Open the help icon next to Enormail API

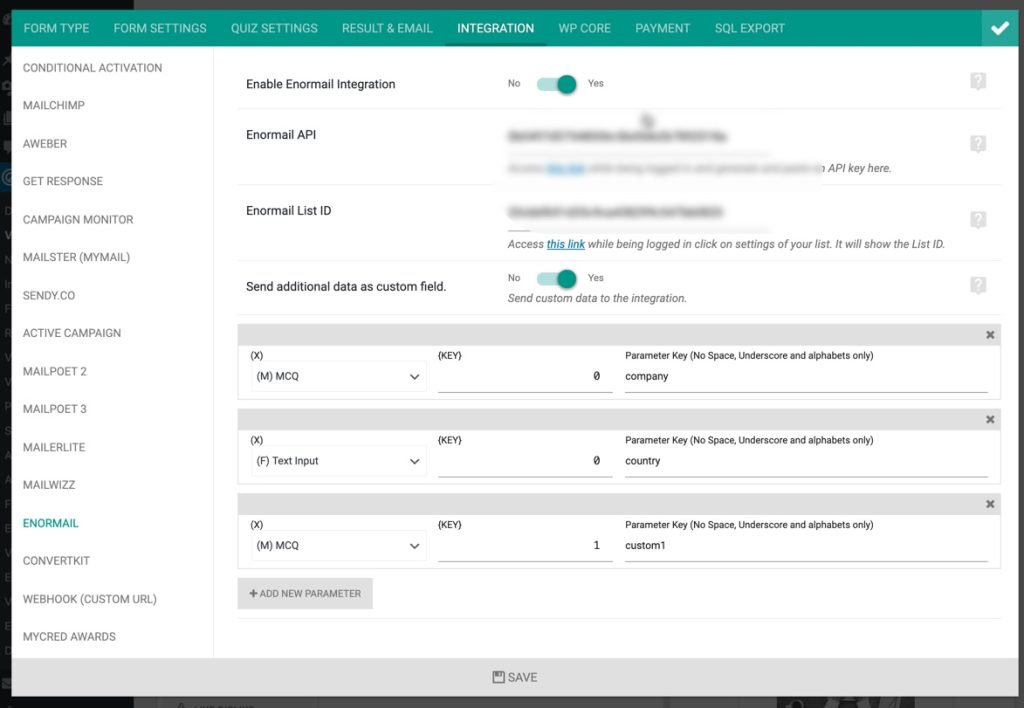coord(979,143)
